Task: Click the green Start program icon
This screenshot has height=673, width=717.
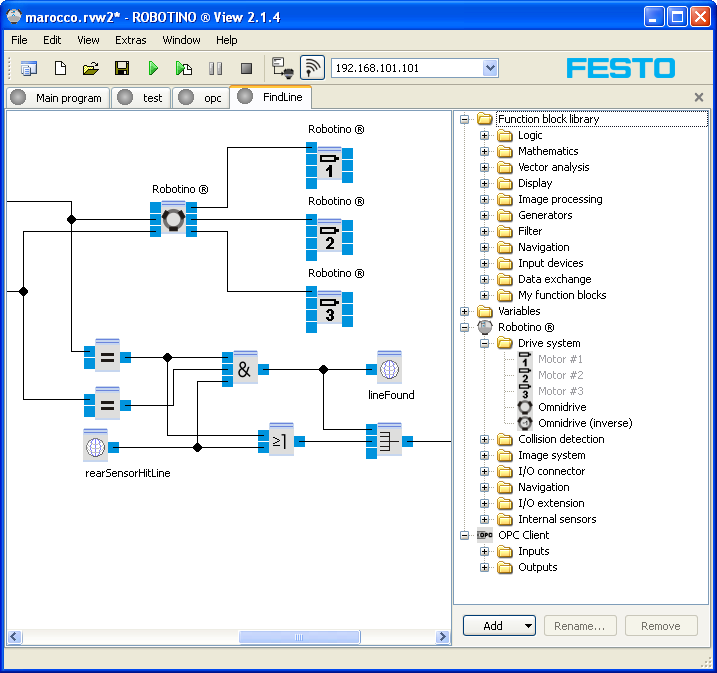Action: coord(153,68)
